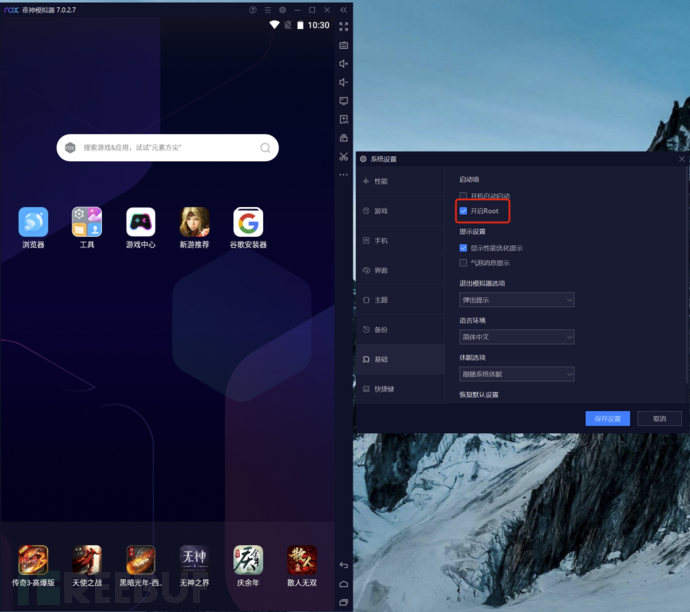
Task: Click the 语言环境 label
Action: (473, 320)
